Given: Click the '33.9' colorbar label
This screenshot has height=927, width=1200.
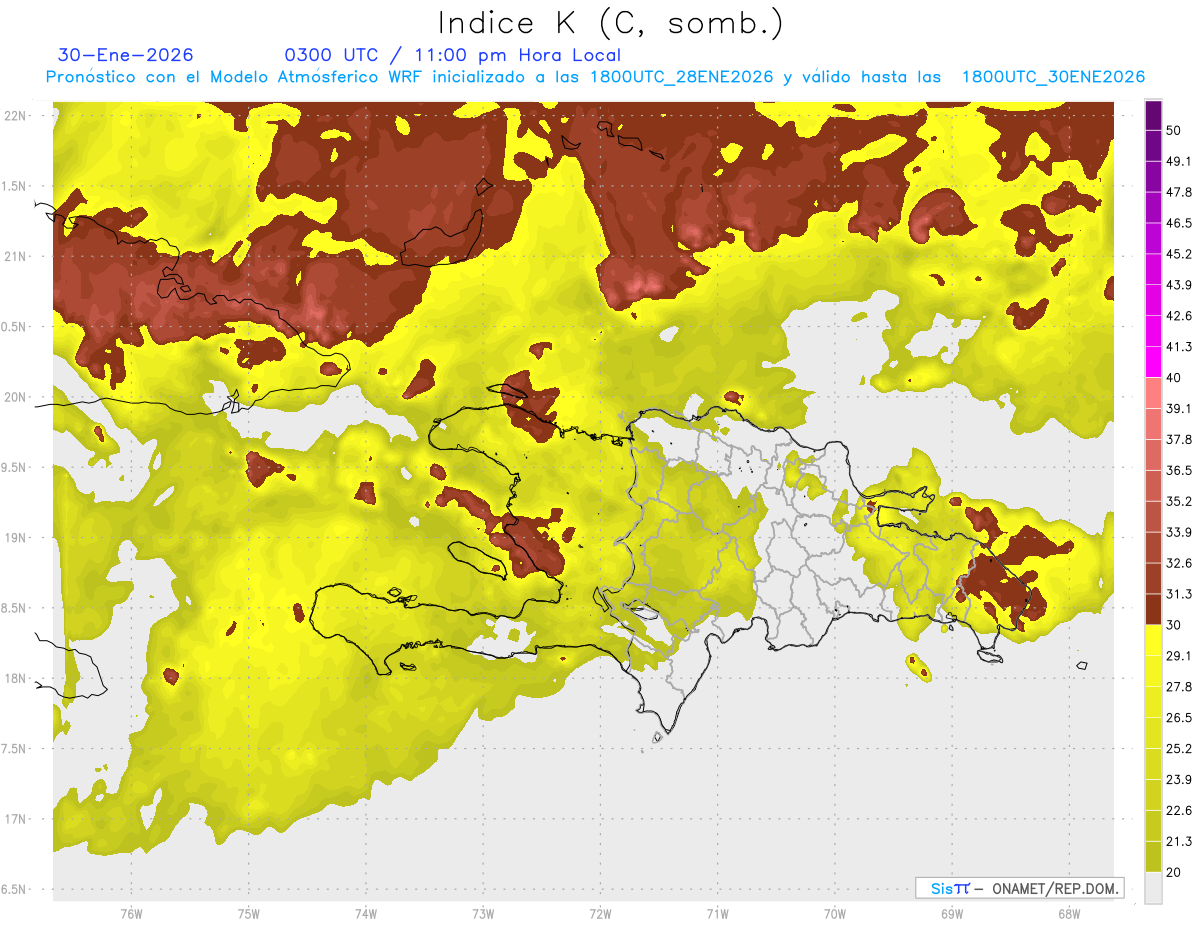Looking at the screenshot, I should pyautogui.click(x=1179, y=532).
